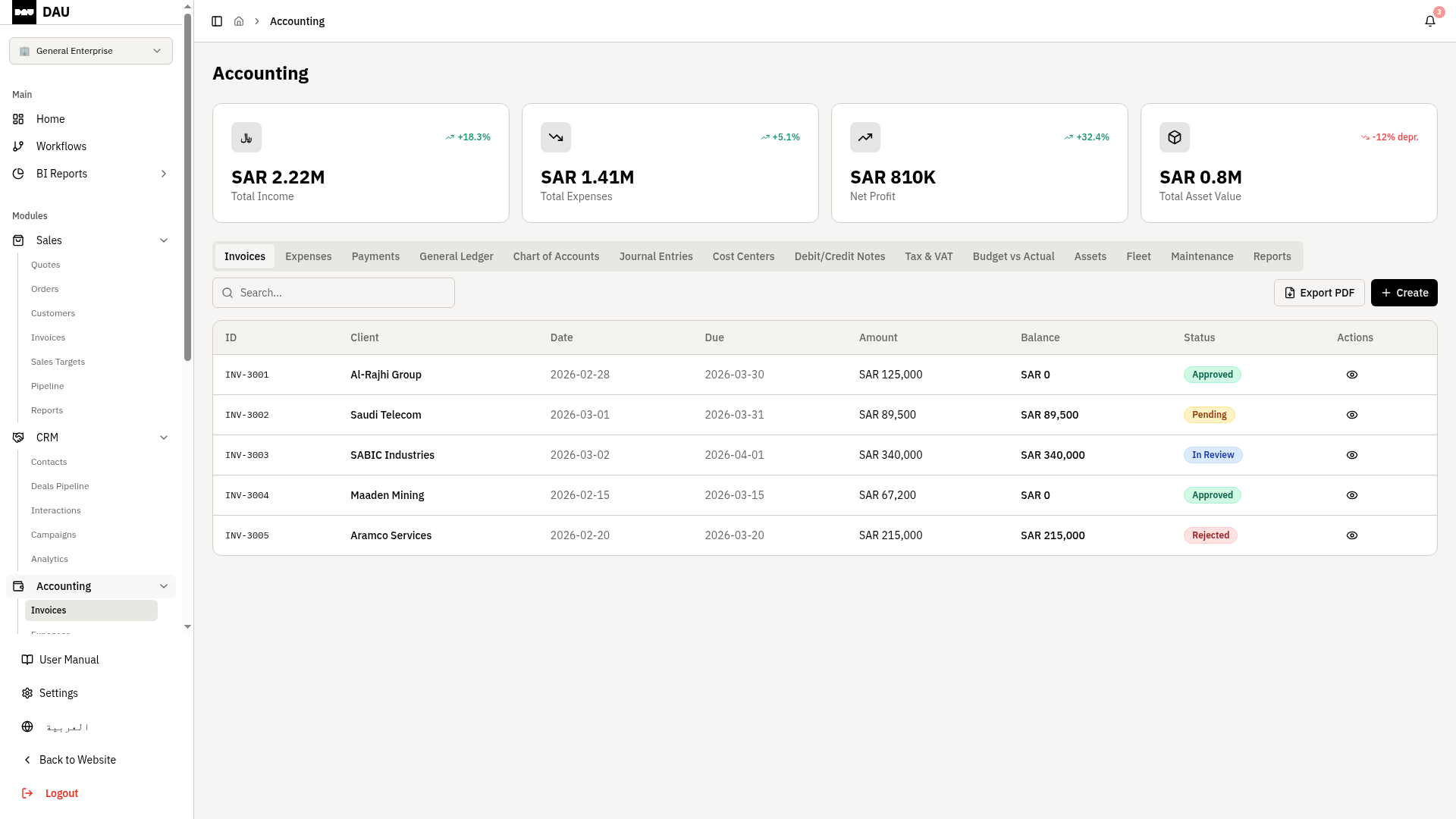Click the Net Profit trend icon
Screen dimensions: 1456x819
tap(865, 137)
